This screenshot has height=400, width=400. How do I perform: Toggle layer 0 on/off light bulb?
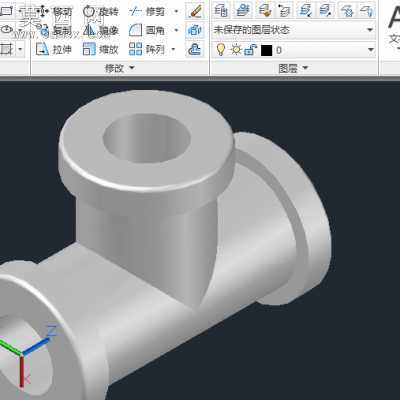221,50
